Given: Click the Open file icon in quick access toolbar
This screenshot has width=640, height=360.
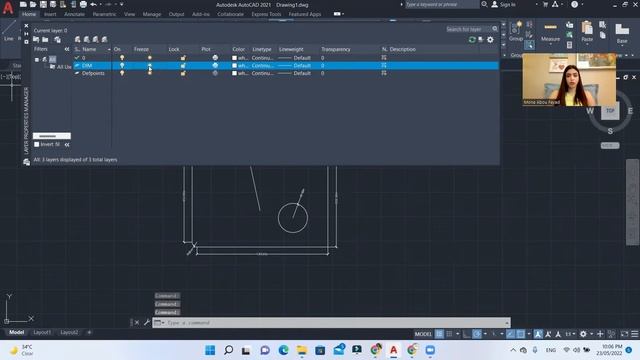Looking at the screenshot, I should click(33, 4).
